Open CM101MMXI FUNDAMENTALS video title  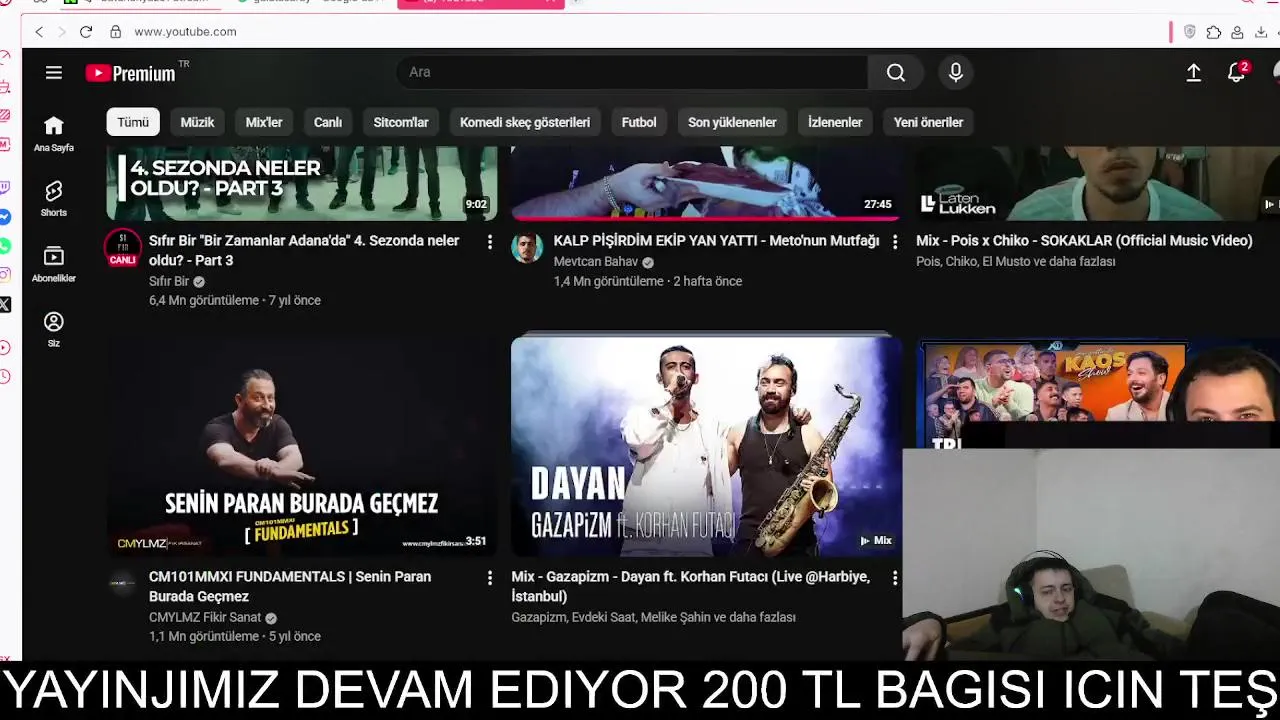pos(290,587)
